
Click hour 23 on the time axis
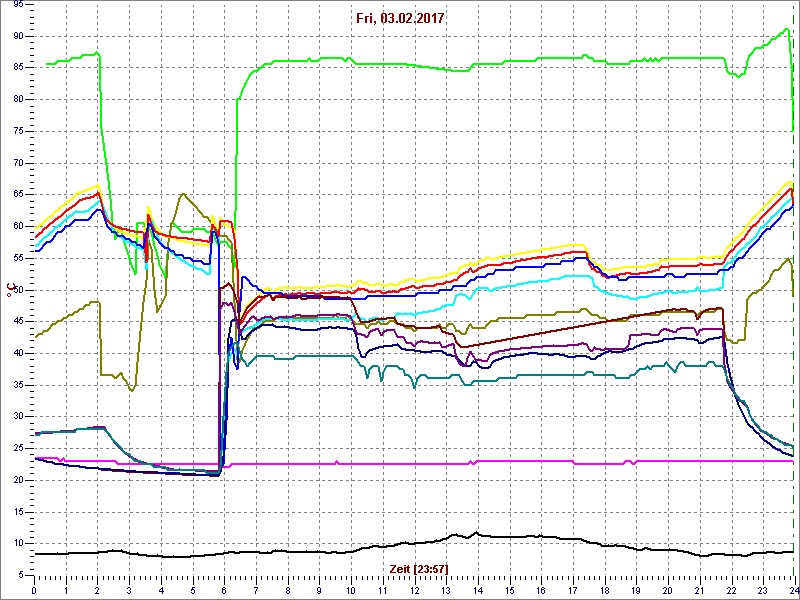coord(762,589)
